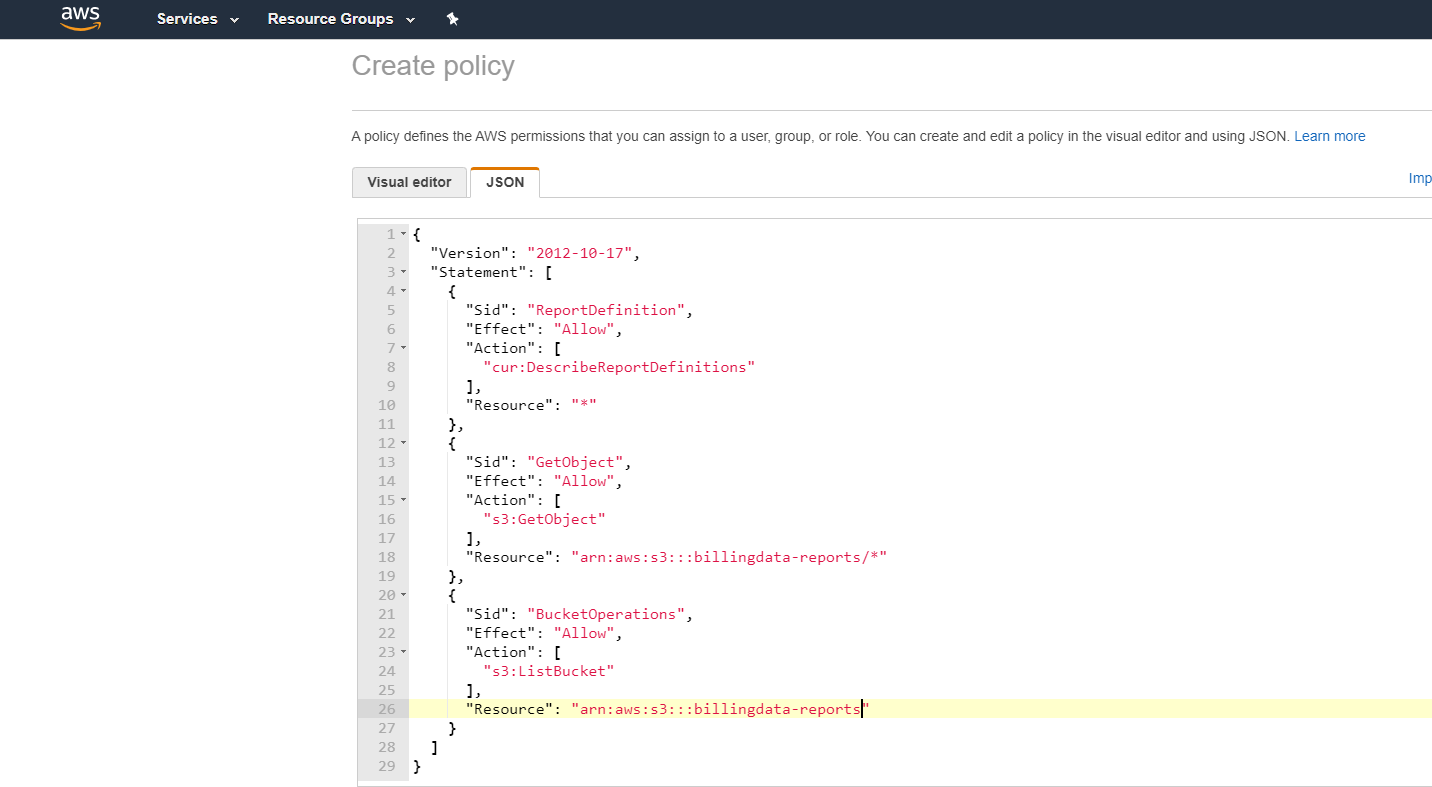Click the "Version" key on line 2
Viewport: 1432px width, 787px height.
[x=469, y=253]
